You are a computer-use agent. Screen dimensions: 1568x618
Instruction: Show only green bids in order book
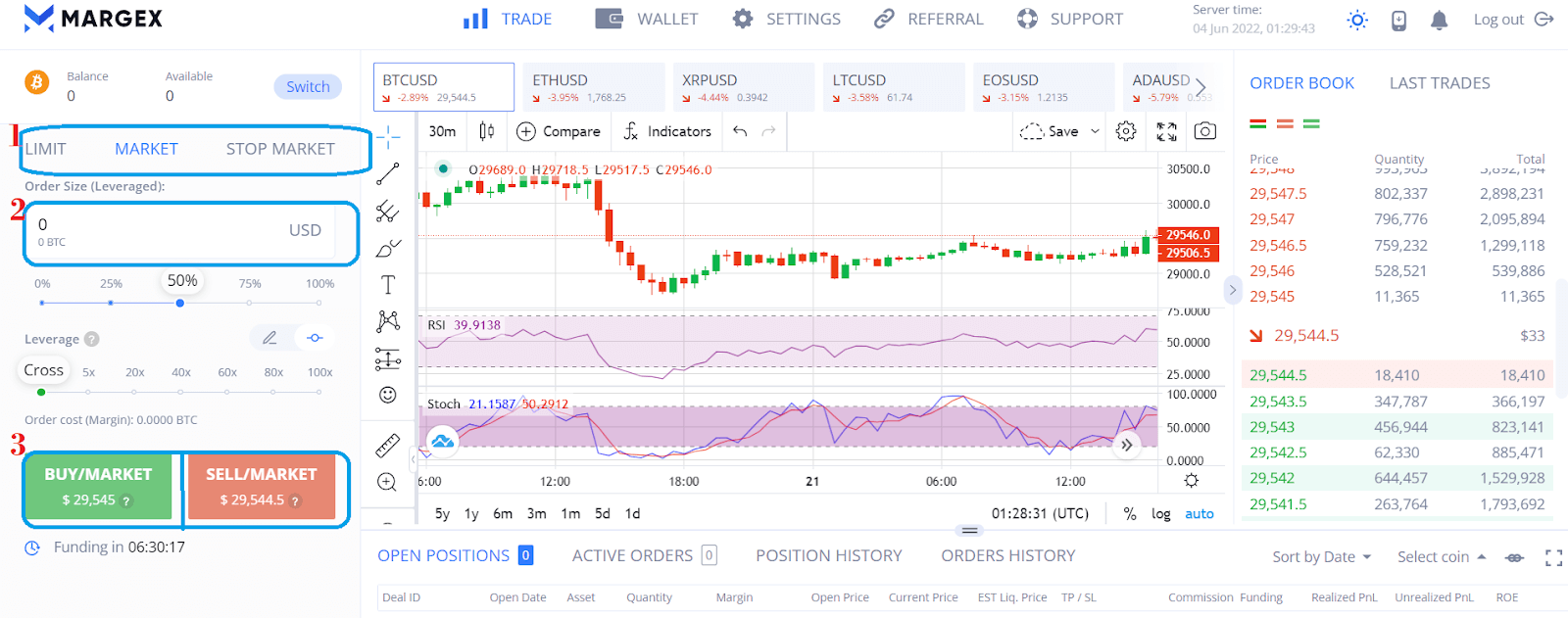pos(1311,124)
